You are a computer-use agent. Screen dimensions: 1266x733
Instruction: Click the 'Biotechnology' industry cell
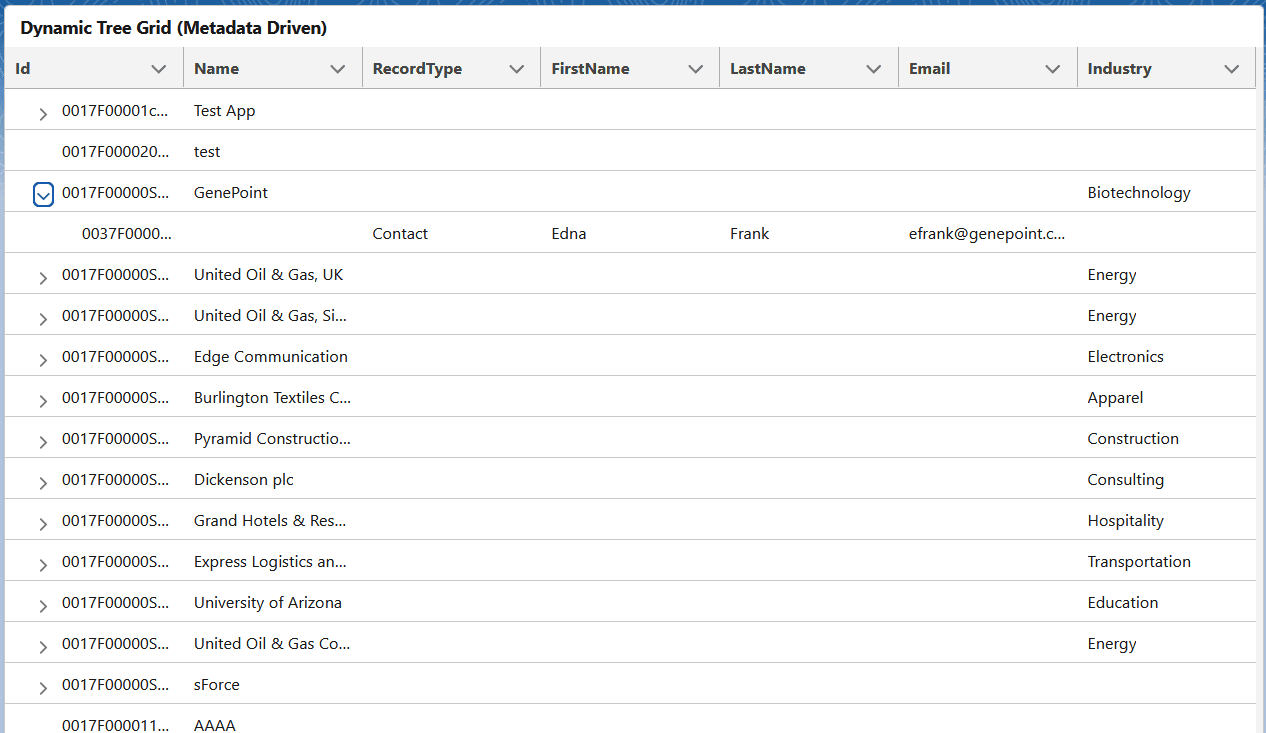click(x=1139, y=193)
